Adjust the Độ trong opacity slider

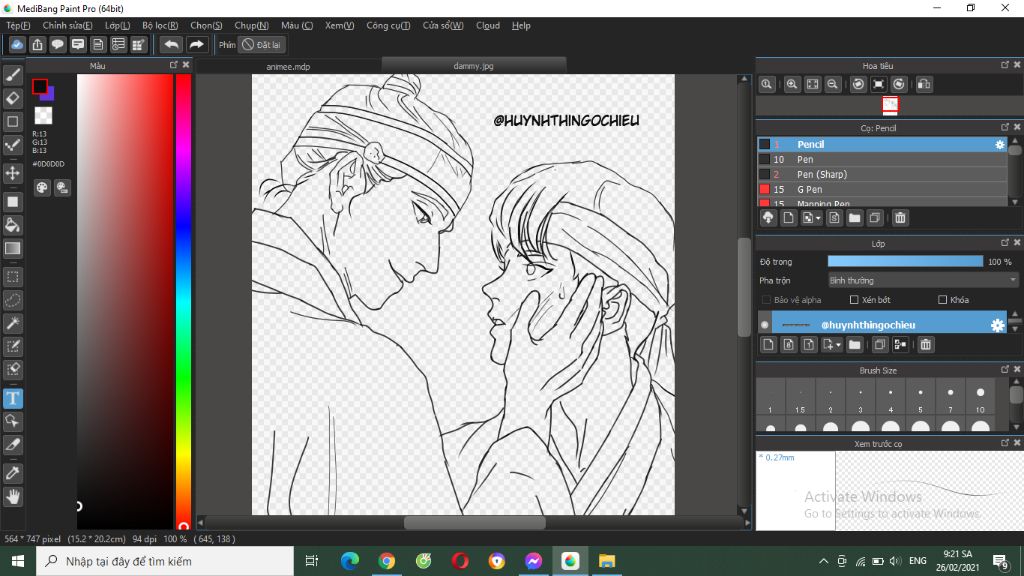905,261
